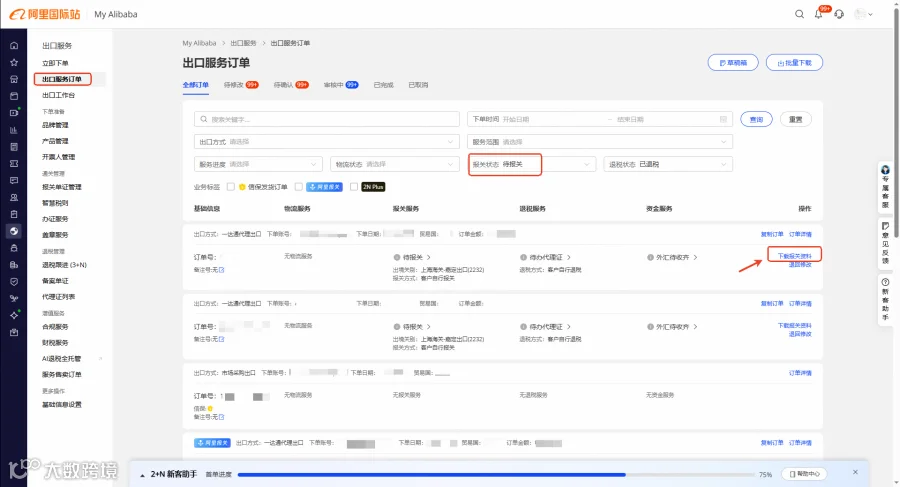
Task: Go to home icon in left rail
Action: (14, 45)
